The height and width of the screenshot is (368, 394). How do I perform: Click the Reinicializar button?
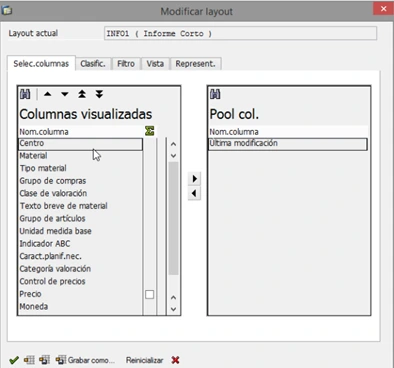145,360
